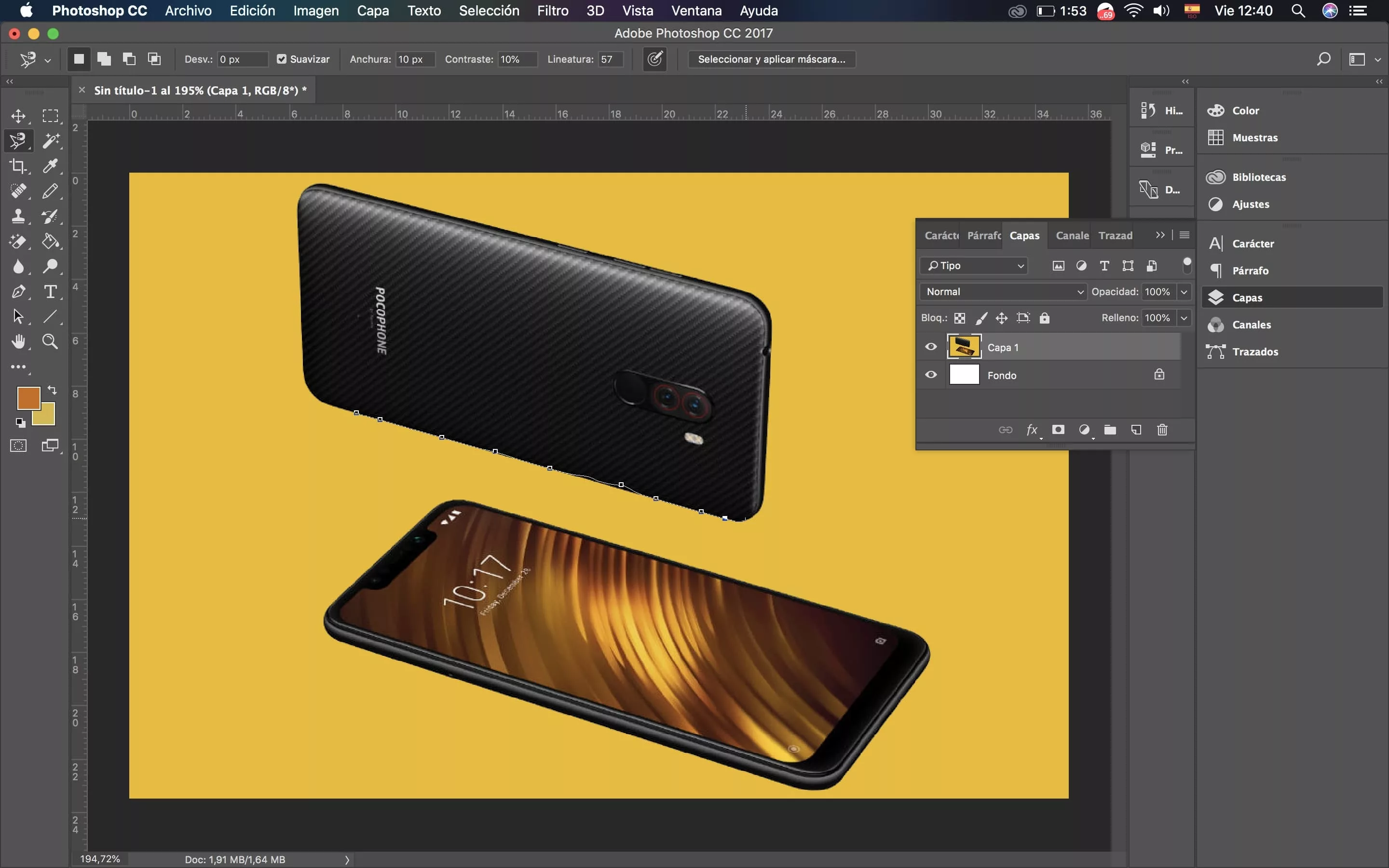The width and height of the screenshot is (1389, 868).
Task: Select the Eyedropper tool
Action: (x=51, y=166)
